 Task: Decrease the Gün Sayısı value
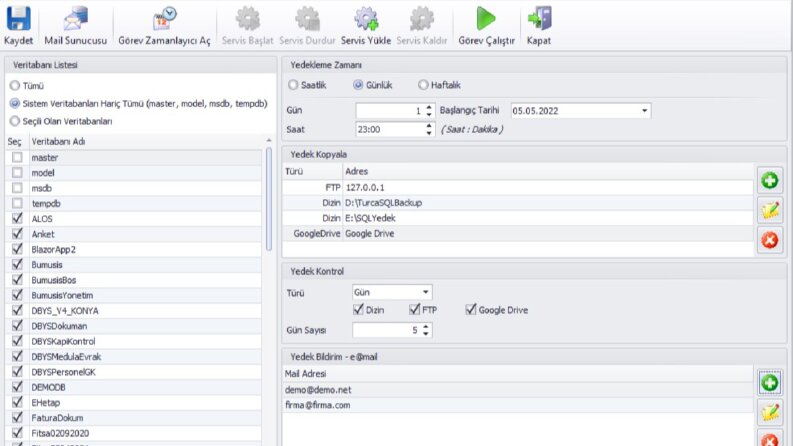pos(426,334)
